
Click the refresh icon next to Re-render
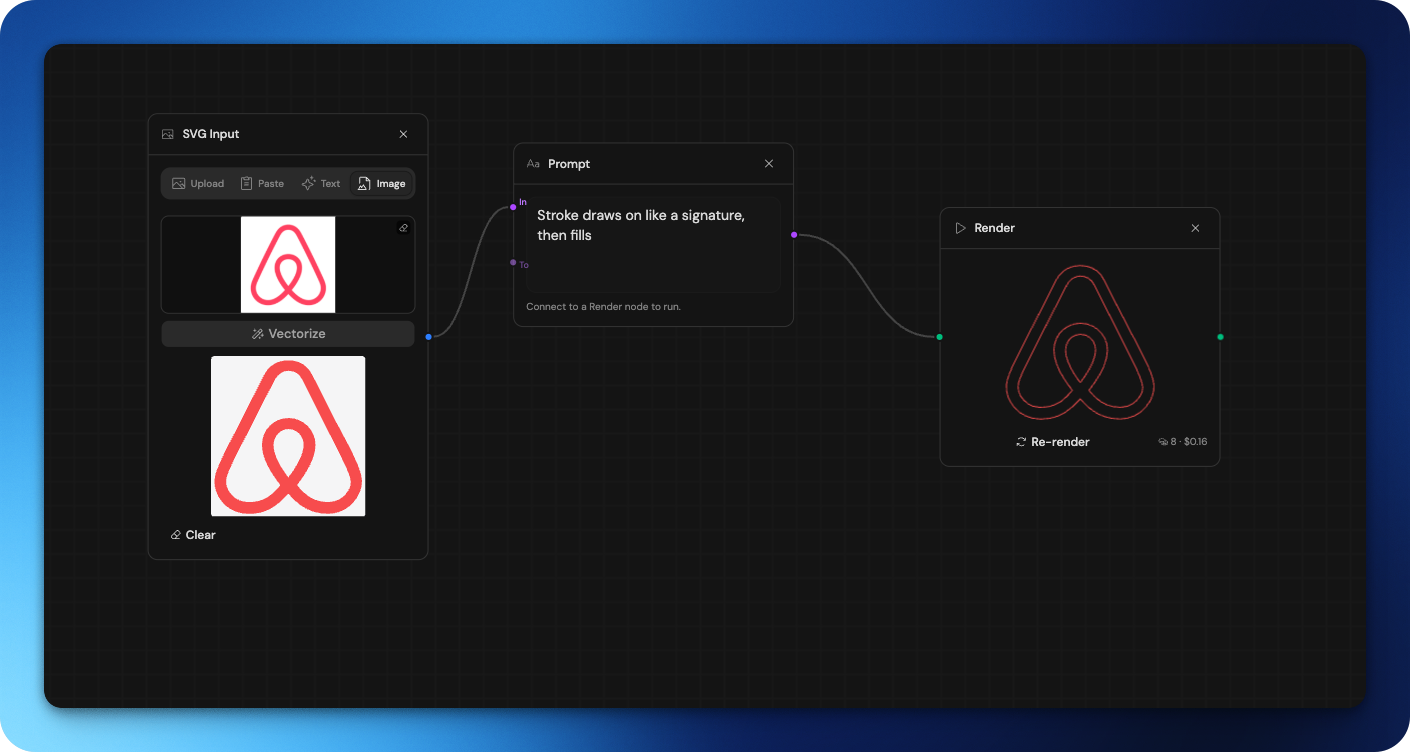pos(1020,441)
